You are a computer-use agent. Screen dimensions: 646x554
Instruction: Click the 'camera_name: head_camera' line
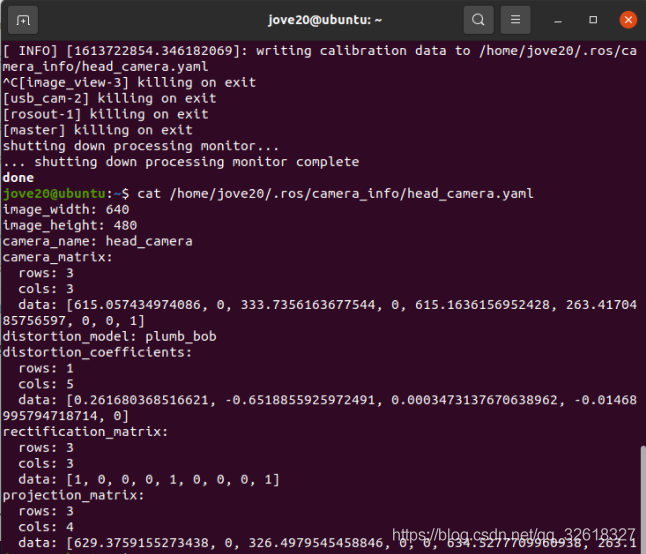pyautogui.click(x=98, y=241)
